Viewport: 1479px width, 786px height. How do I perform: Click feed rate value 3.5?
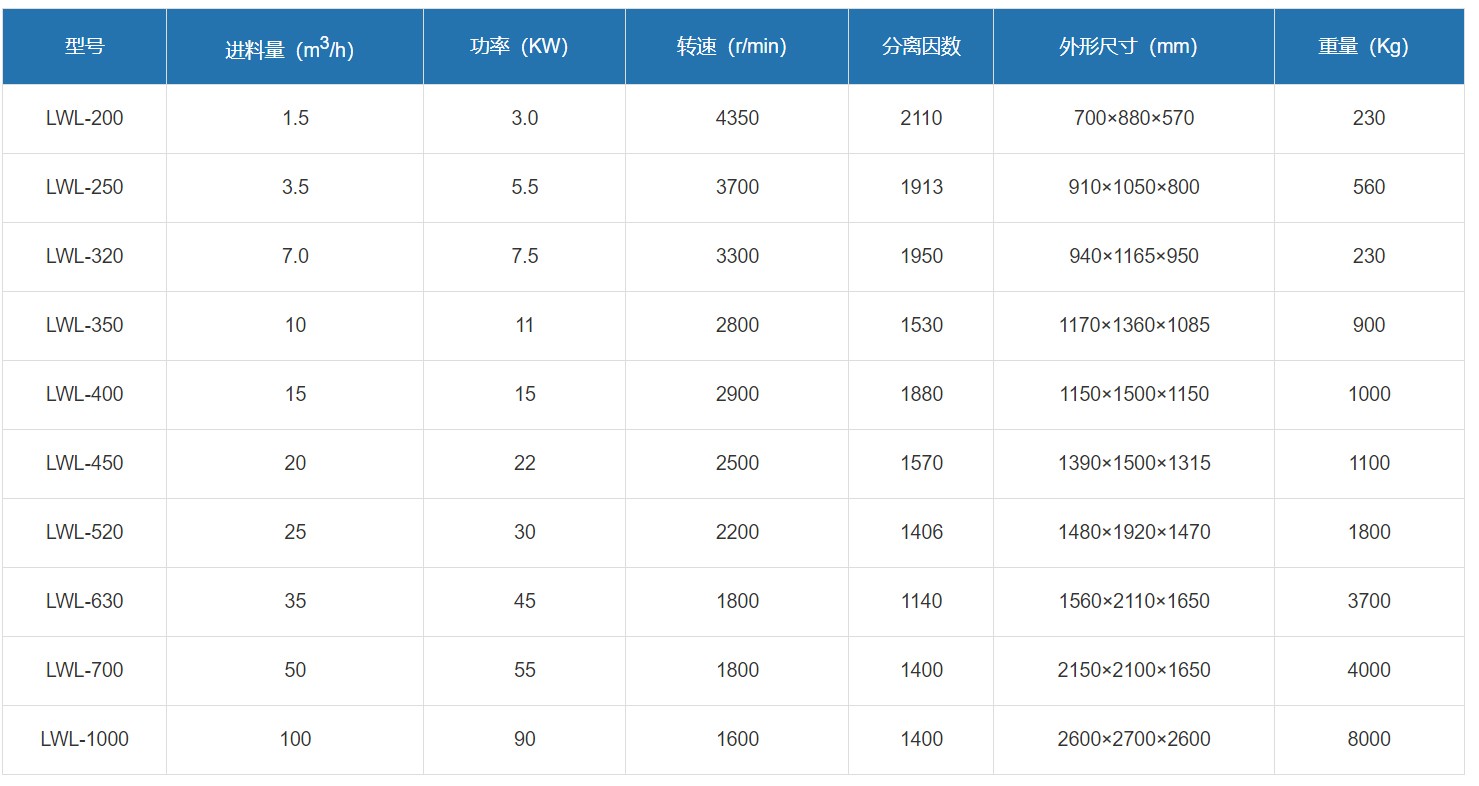point(295,187)
